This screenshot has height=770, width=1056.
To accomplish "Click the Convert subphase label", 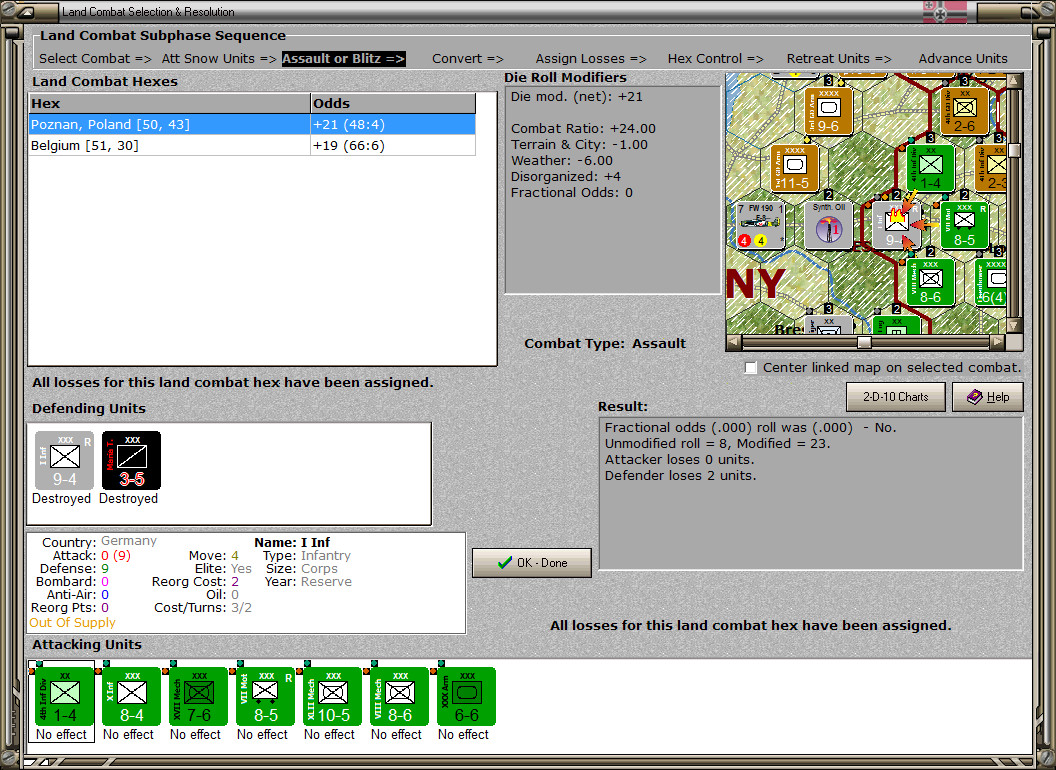I will [468, 59].
